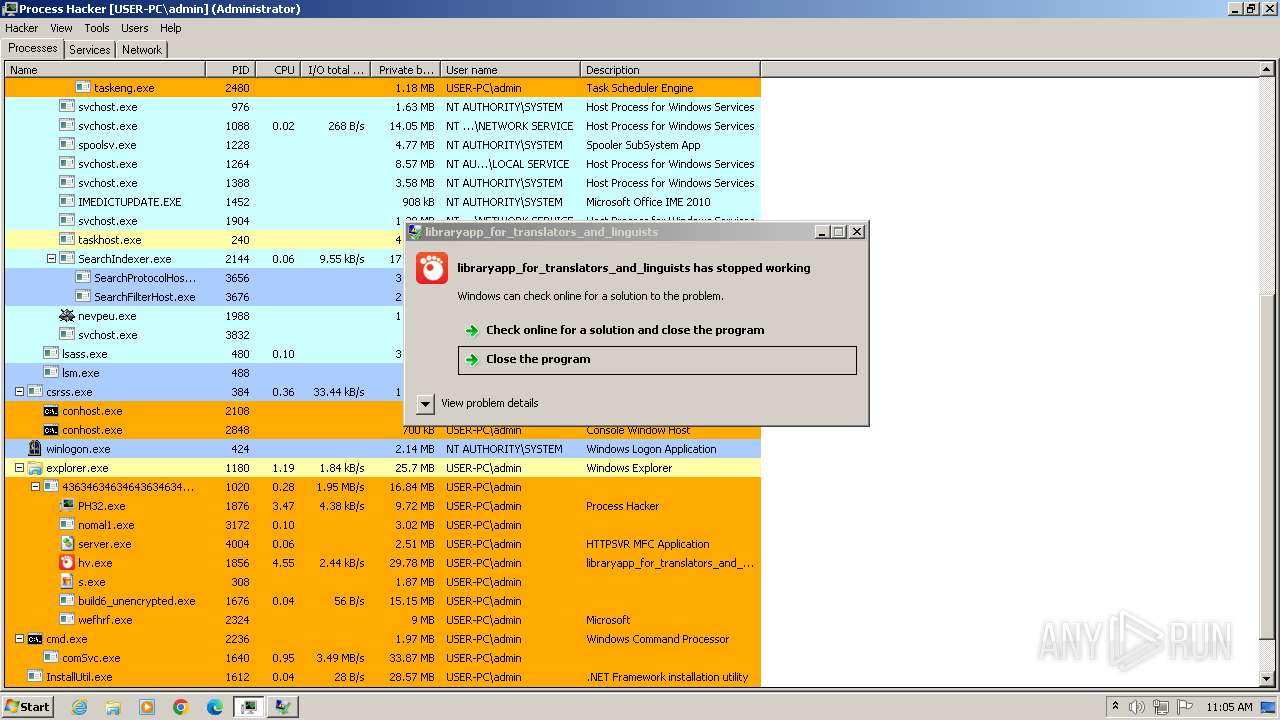Select the build6_unencrypted.exe row
Viewport: 1280px width, 720px height.
383,601
